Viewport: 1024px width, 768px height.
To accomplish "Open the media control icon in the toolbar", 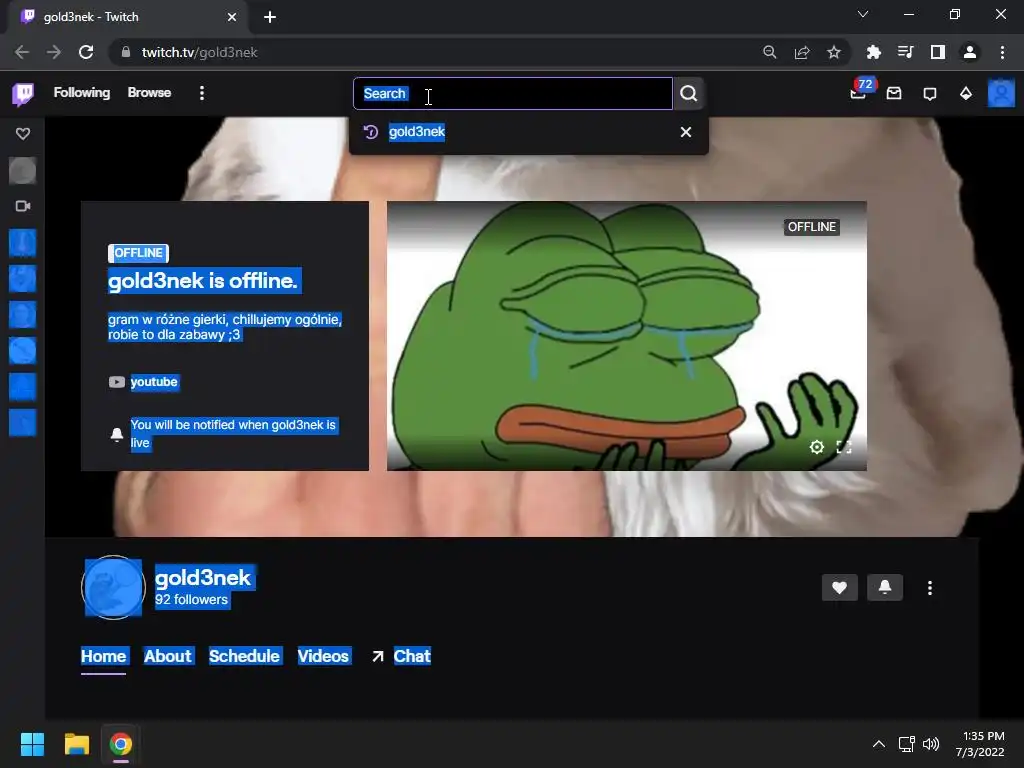I will click(906, 52).
